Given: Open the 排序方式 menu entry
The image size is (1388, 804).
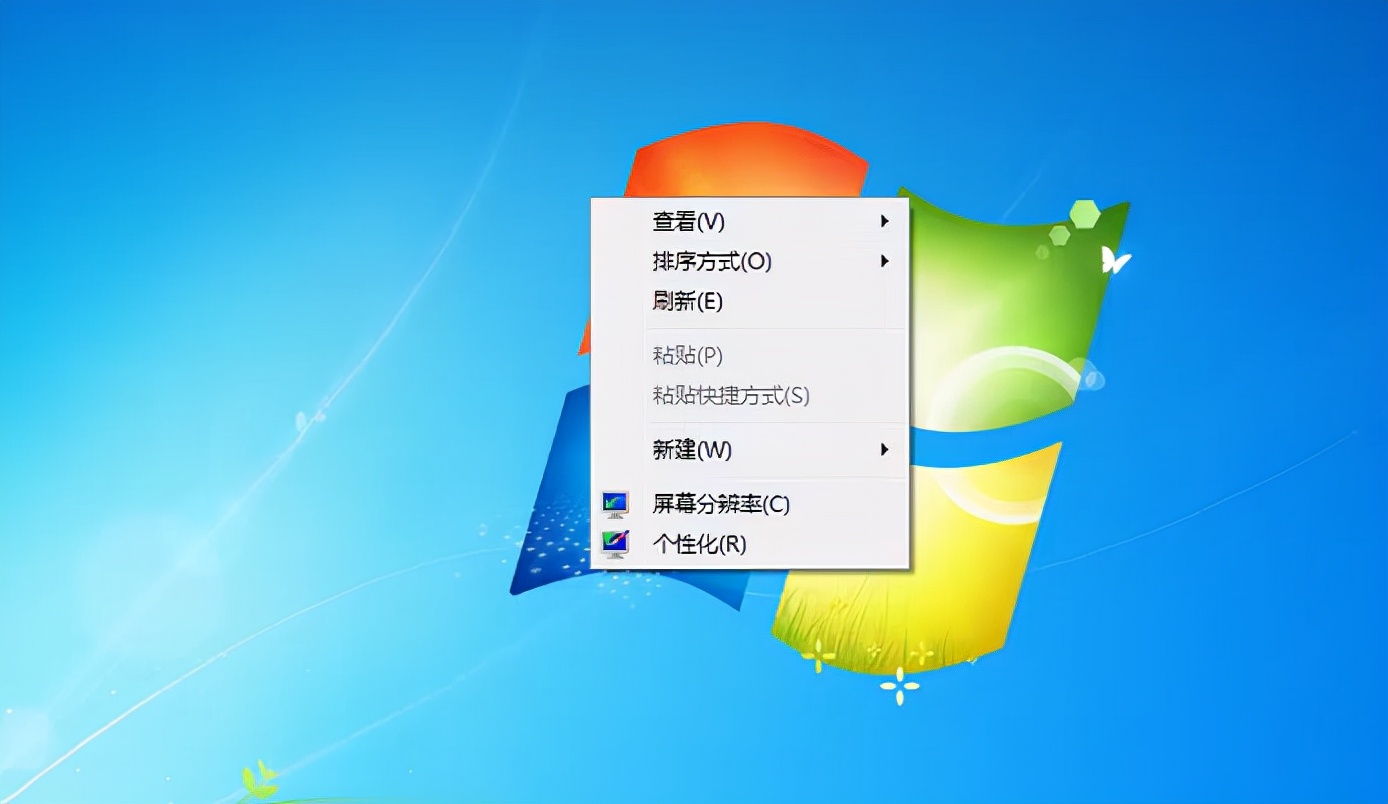Looking at the screenshot, I should tap(710, 261).
